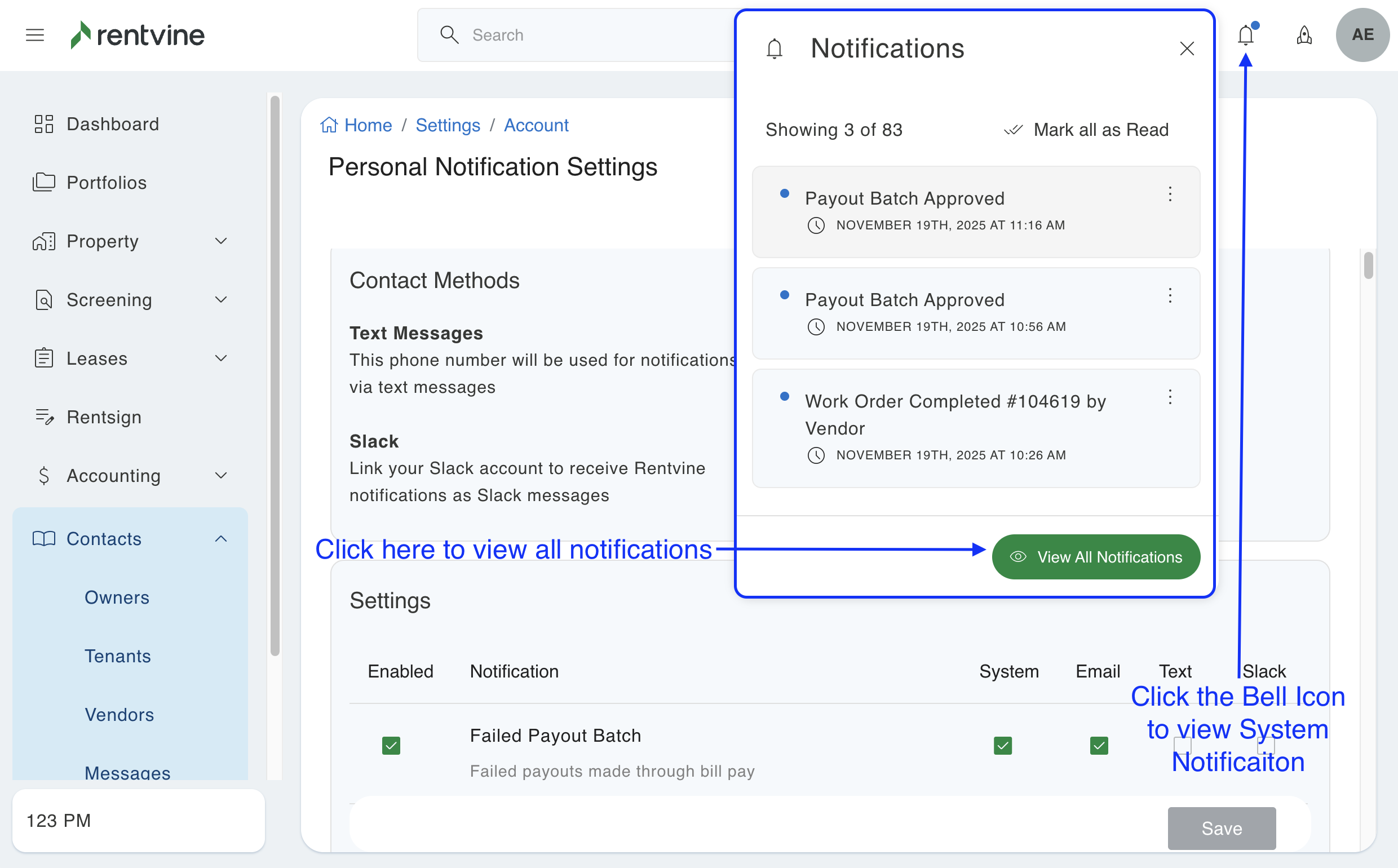Open options menu for Work Order Completed notification
This screenshot has height=868, width=1398.
(1170, 397)
